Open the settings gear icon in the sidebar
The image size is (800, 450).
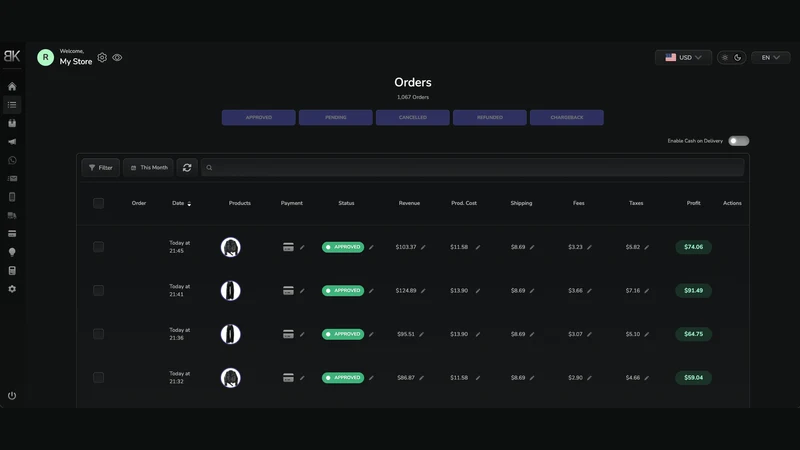point(12,289)
